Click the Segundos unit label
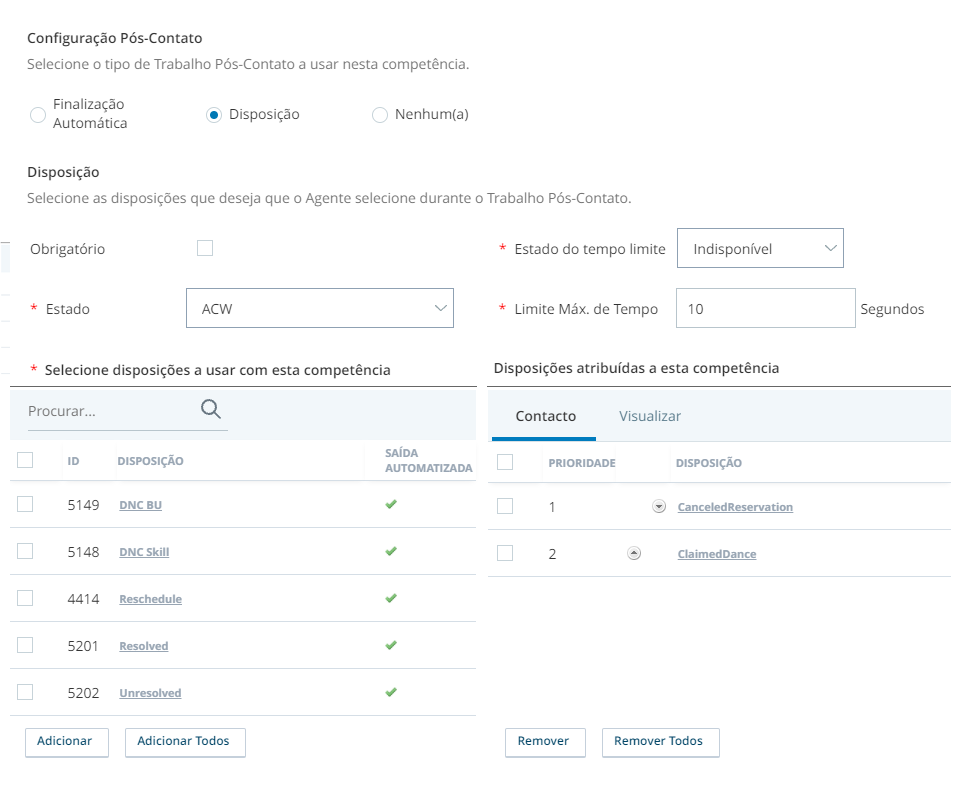The image size is (963, 792). [892, 309]
